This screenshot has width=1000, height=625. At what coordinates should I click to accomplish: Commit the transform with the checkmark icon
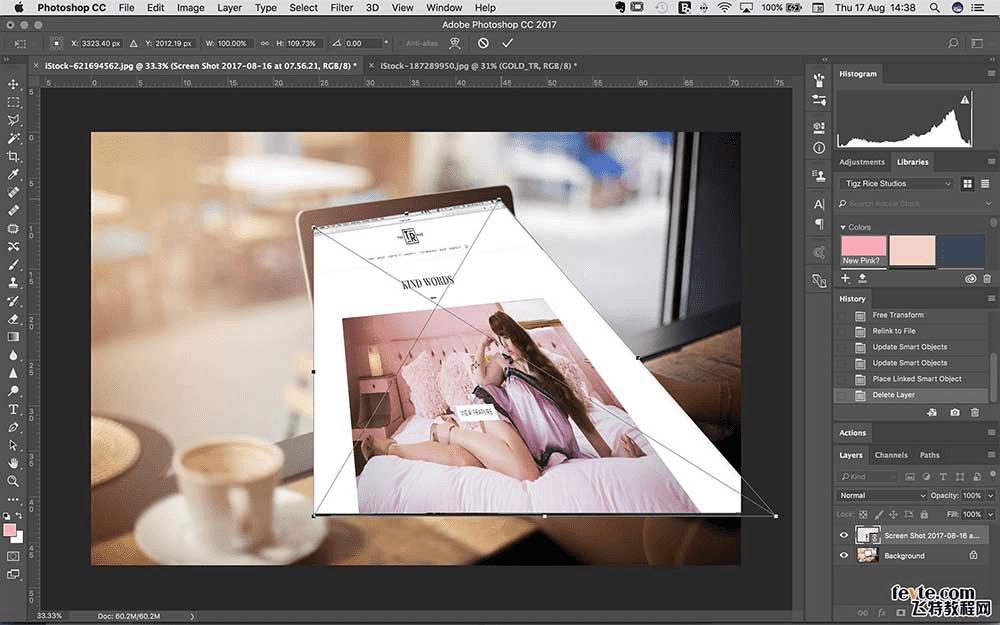point(507,43)
